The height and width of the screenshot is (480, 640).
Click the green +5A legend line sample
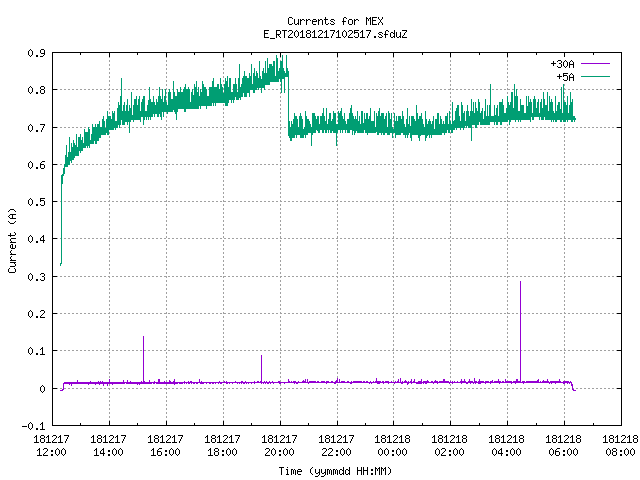click(595, 76)
